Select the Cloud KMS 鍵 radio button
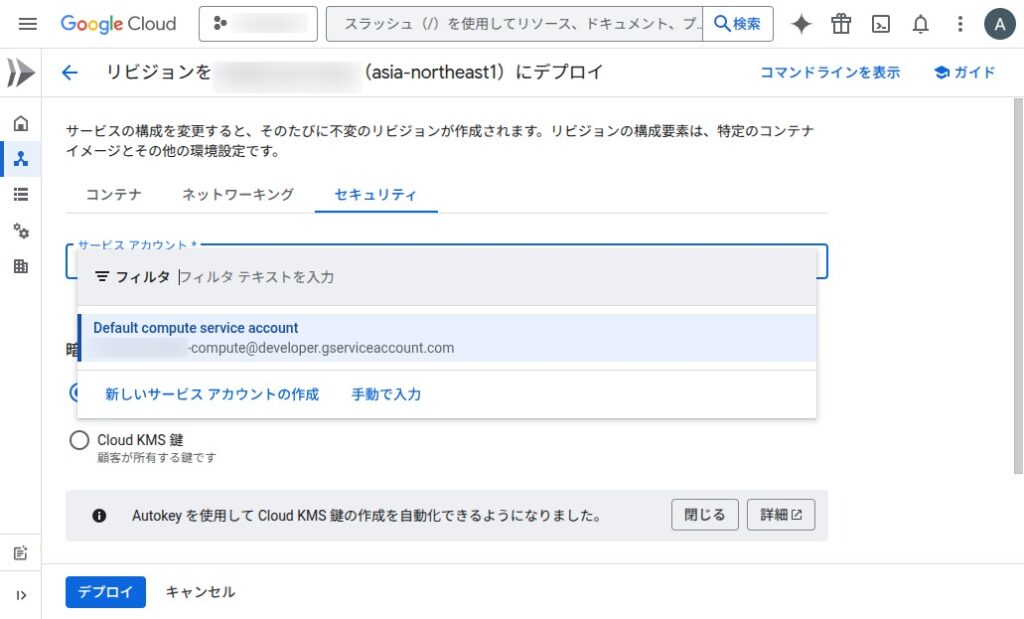1024x619 pixels. [x=79, y=440]
